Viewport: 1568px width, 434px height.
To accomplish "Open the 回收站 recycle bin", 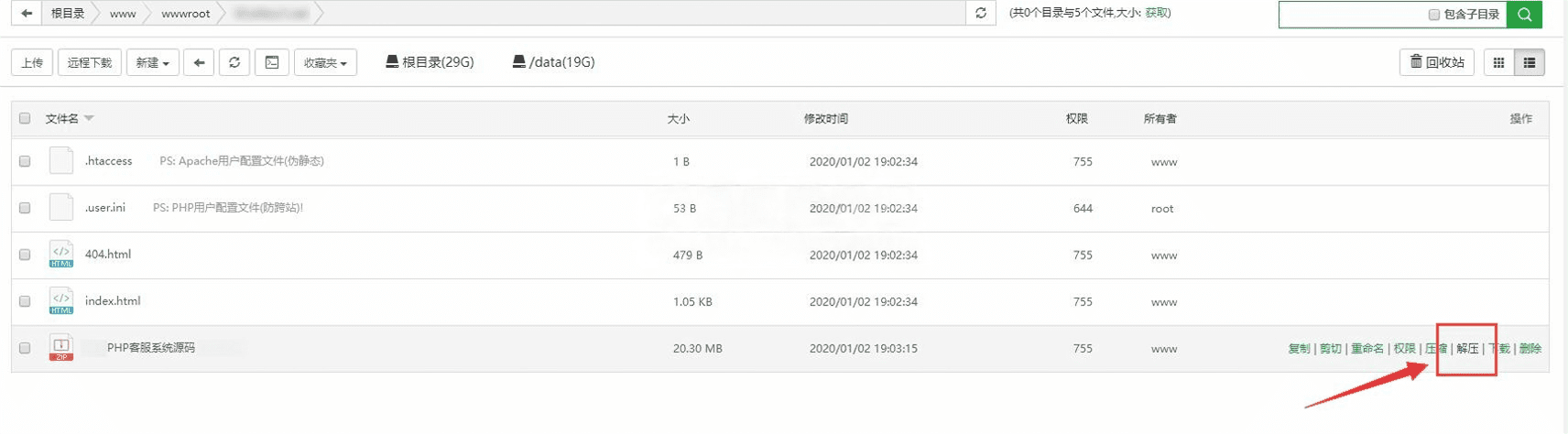I will pos(1437,62).
